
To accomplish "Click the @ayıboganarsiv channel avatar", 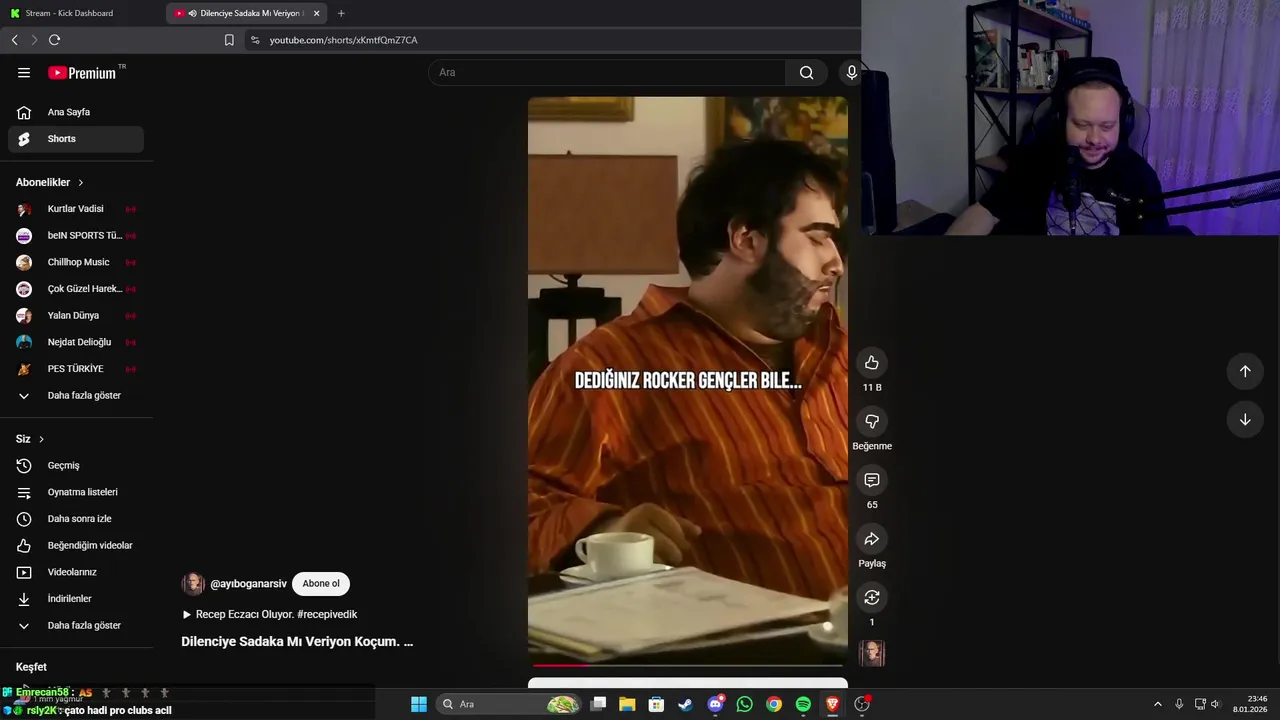I will pos(193,584).
